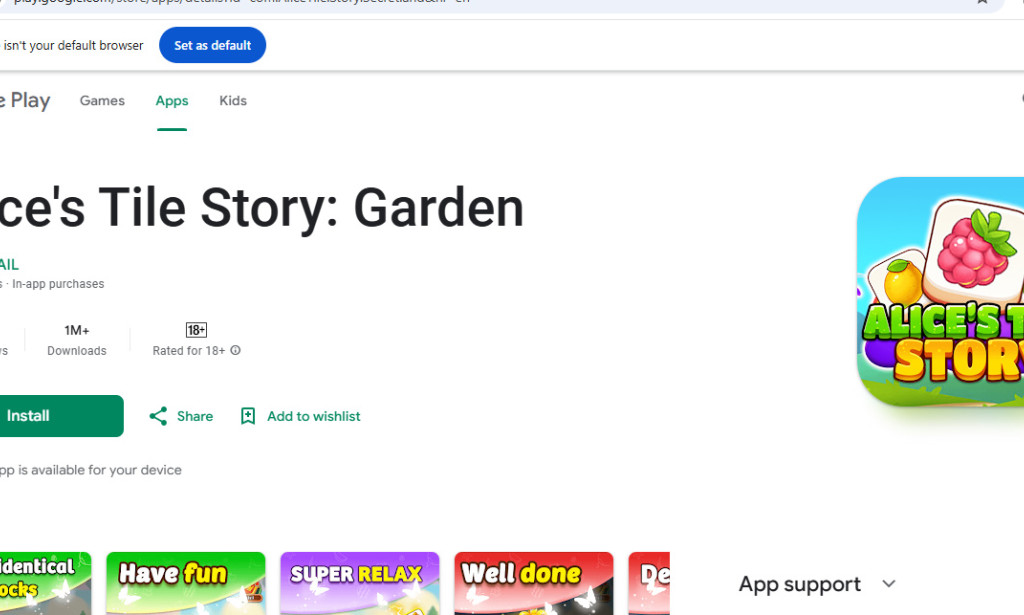Open the info icon beside Rated for 18+
Viewport: 1024px width, 615px height.
tap(234, 350)
